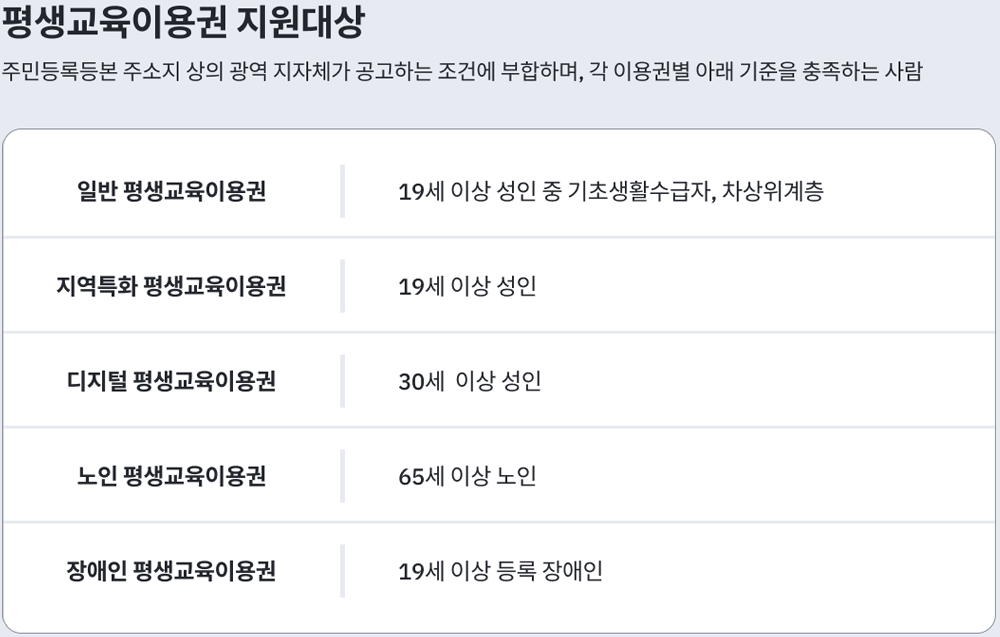Select the 일반 평생교육이용권 row label
The height and width of the screenshot is (637, 1000).
(x=171, y=191)
